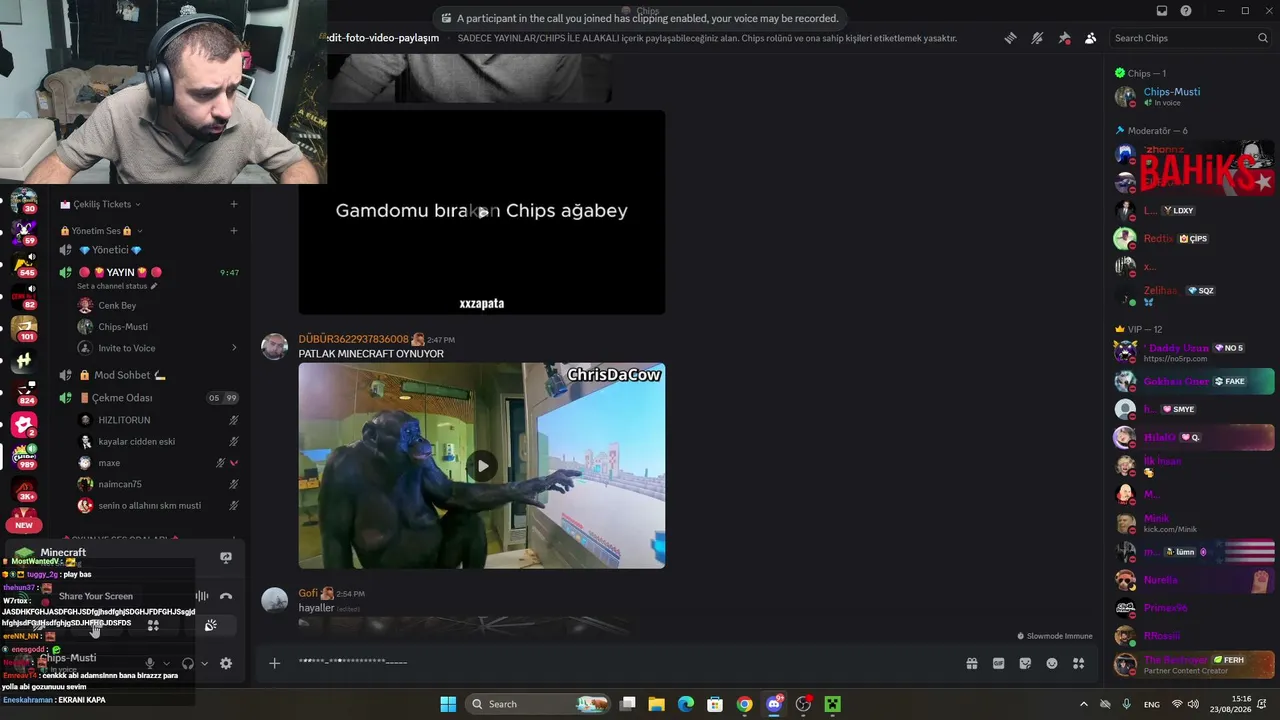Viewport: 1280px width, 720px height.
Task: Open the emoji picker
Action: click(1052, 663)
